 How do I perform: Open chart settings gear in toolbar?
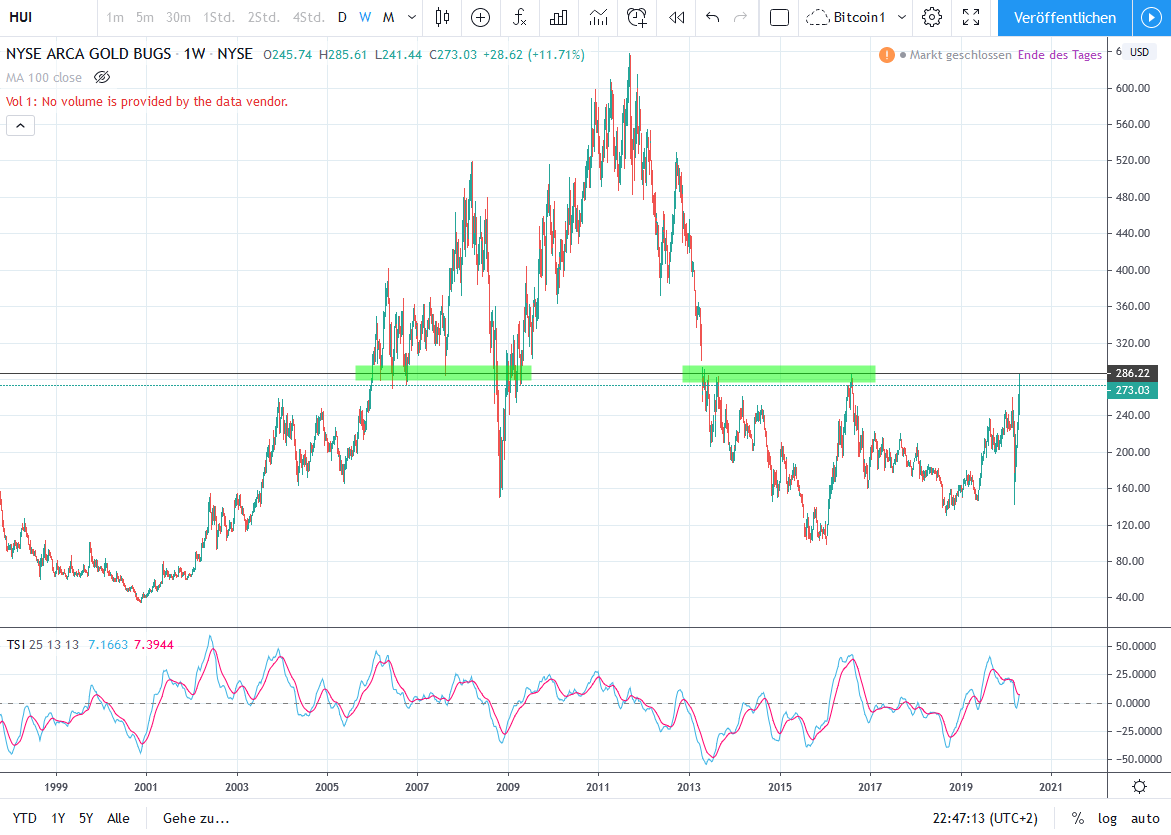pyautogui.click(x=932, y=17)
